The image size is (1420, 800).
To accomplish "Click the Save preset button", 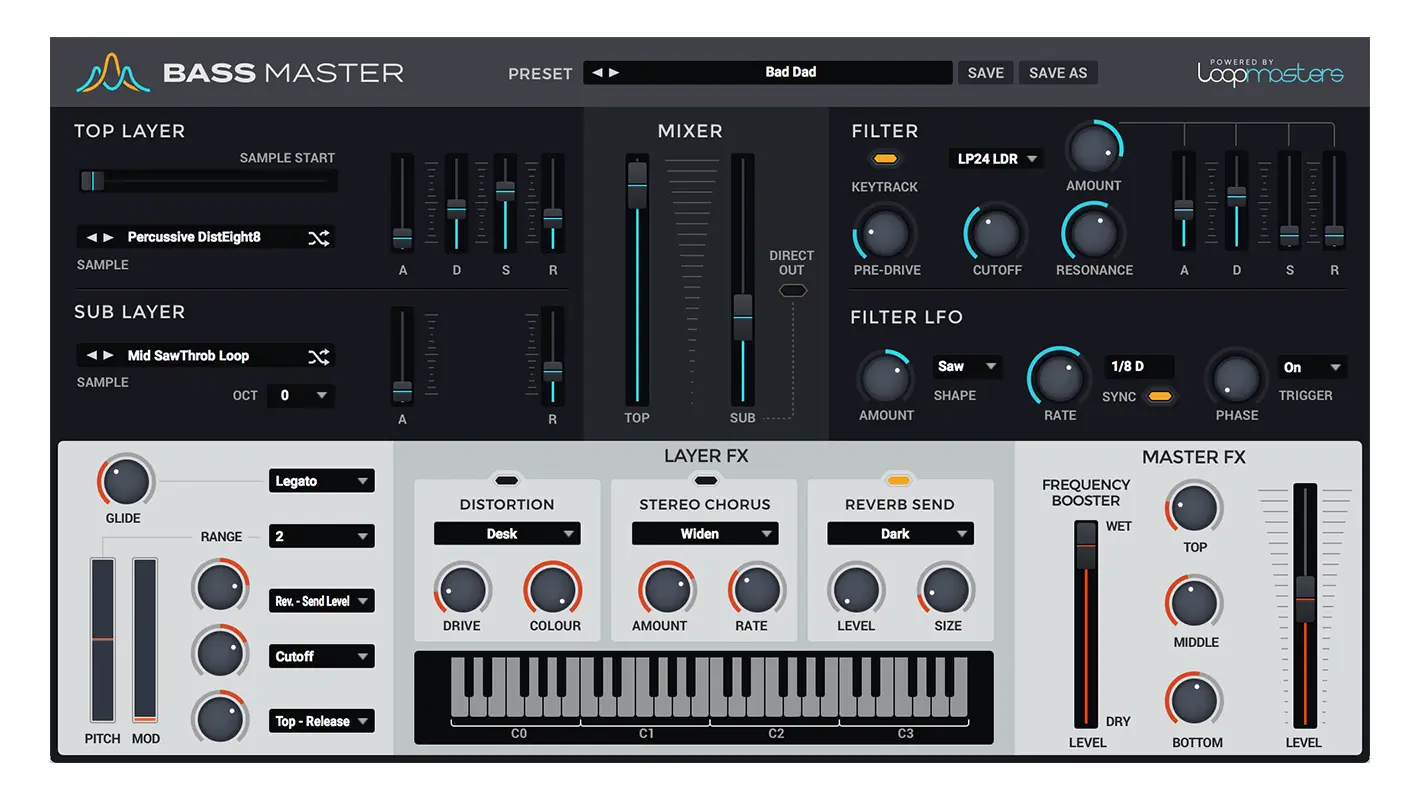I will [985, 73].
